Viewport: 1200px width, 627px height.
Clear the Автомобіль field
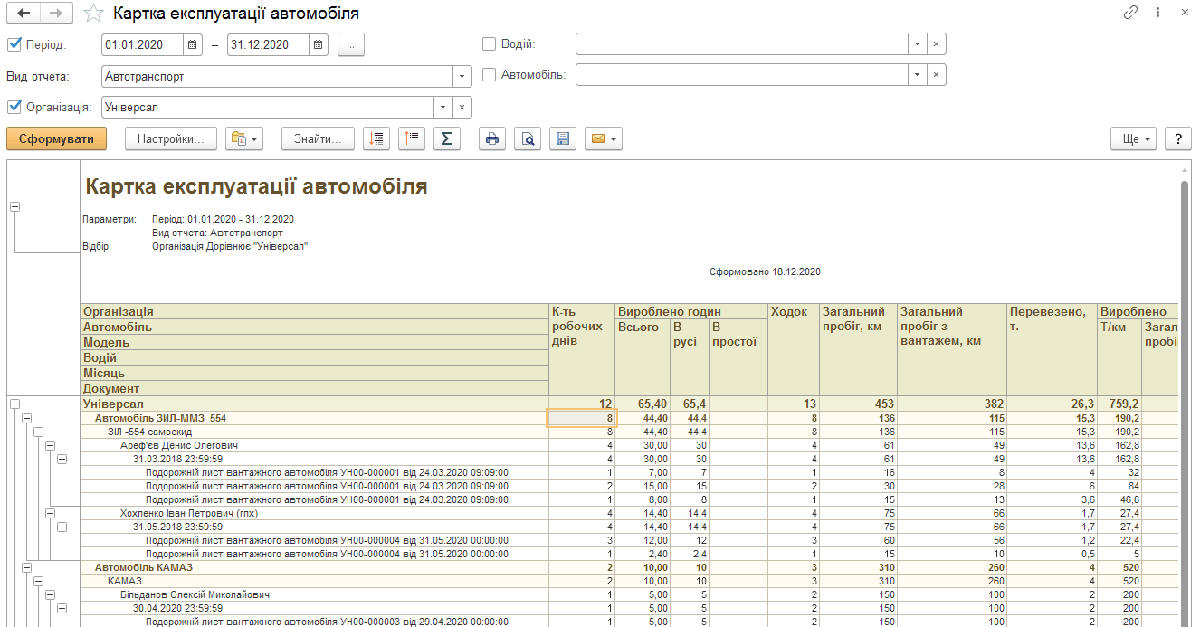937,75
